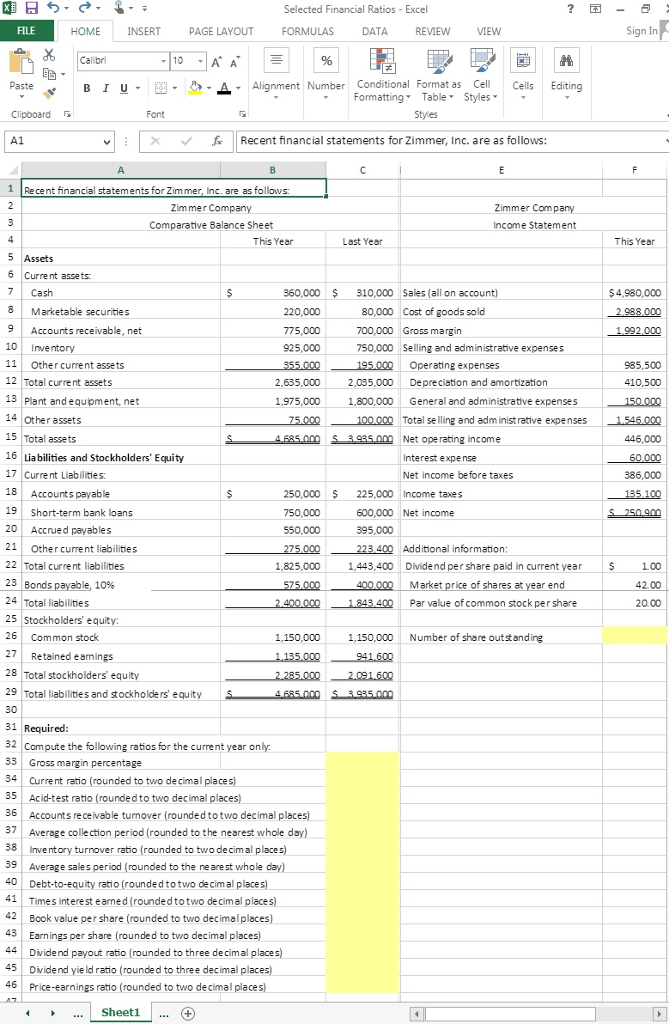Expand the Name Box dropdown
The width and height of the screenshot is (669, 1024).
[x=107, y=141]
